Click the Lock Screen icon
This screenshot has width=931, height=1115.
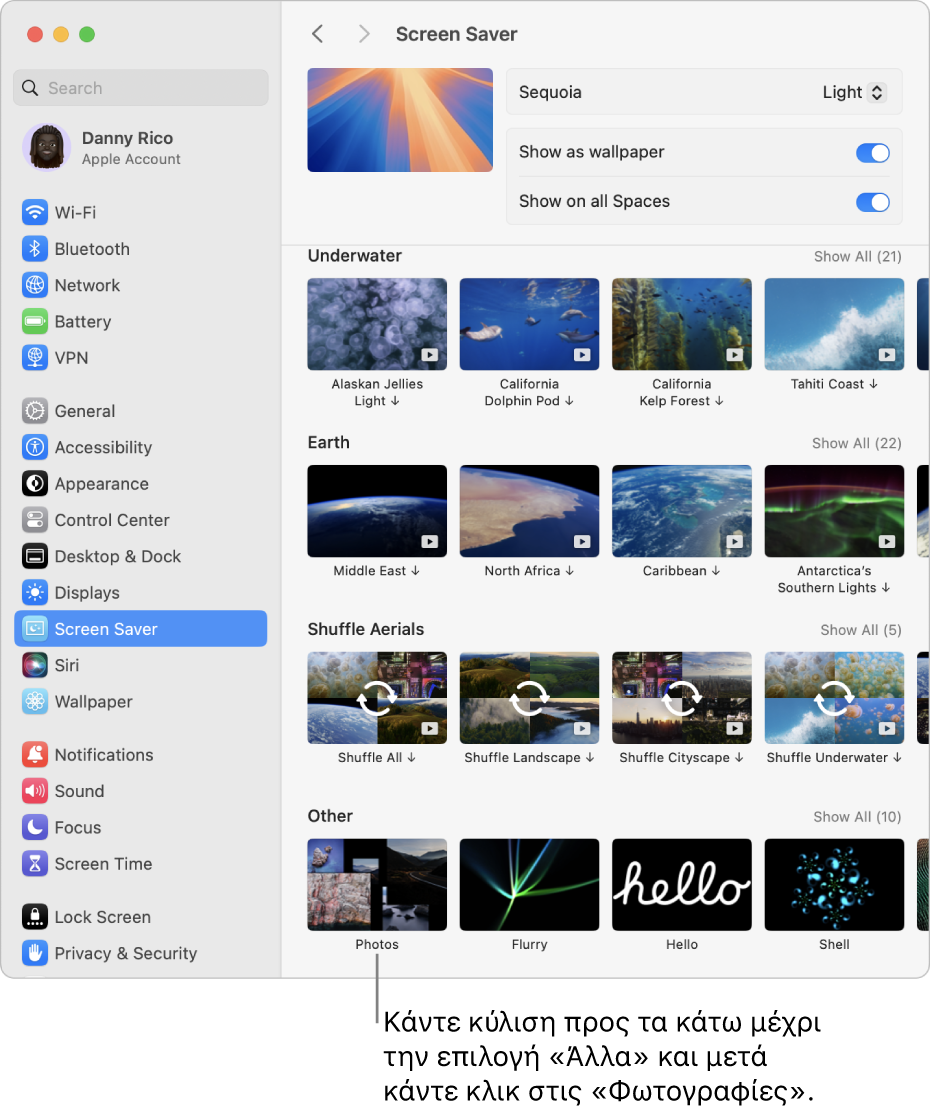(35, 916)
